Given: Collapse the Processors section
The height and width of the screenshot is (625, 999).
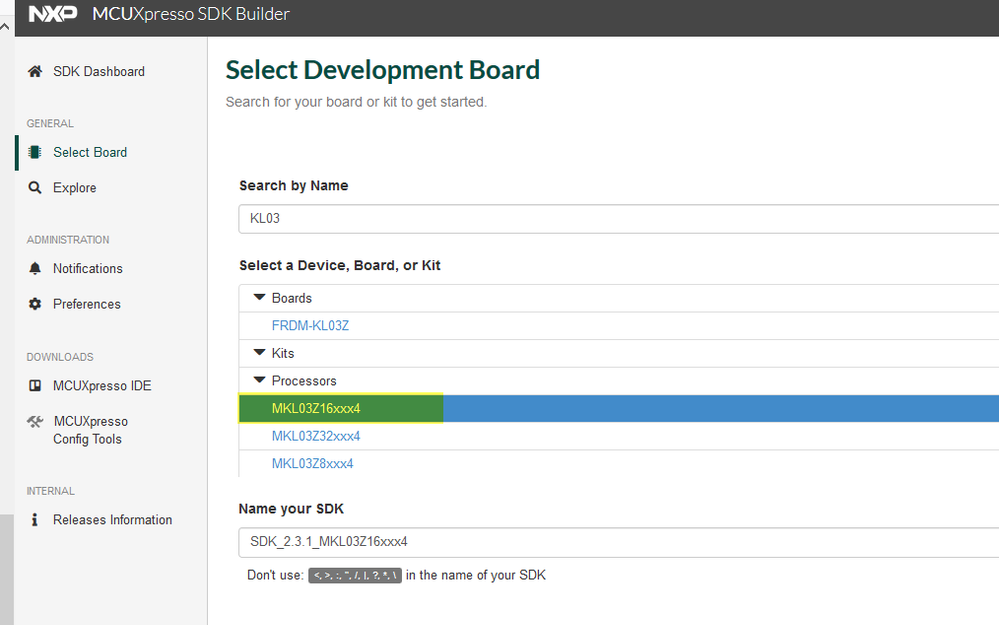Looking at the screenshot, I should pyautogui.click(x=260, y=381).
